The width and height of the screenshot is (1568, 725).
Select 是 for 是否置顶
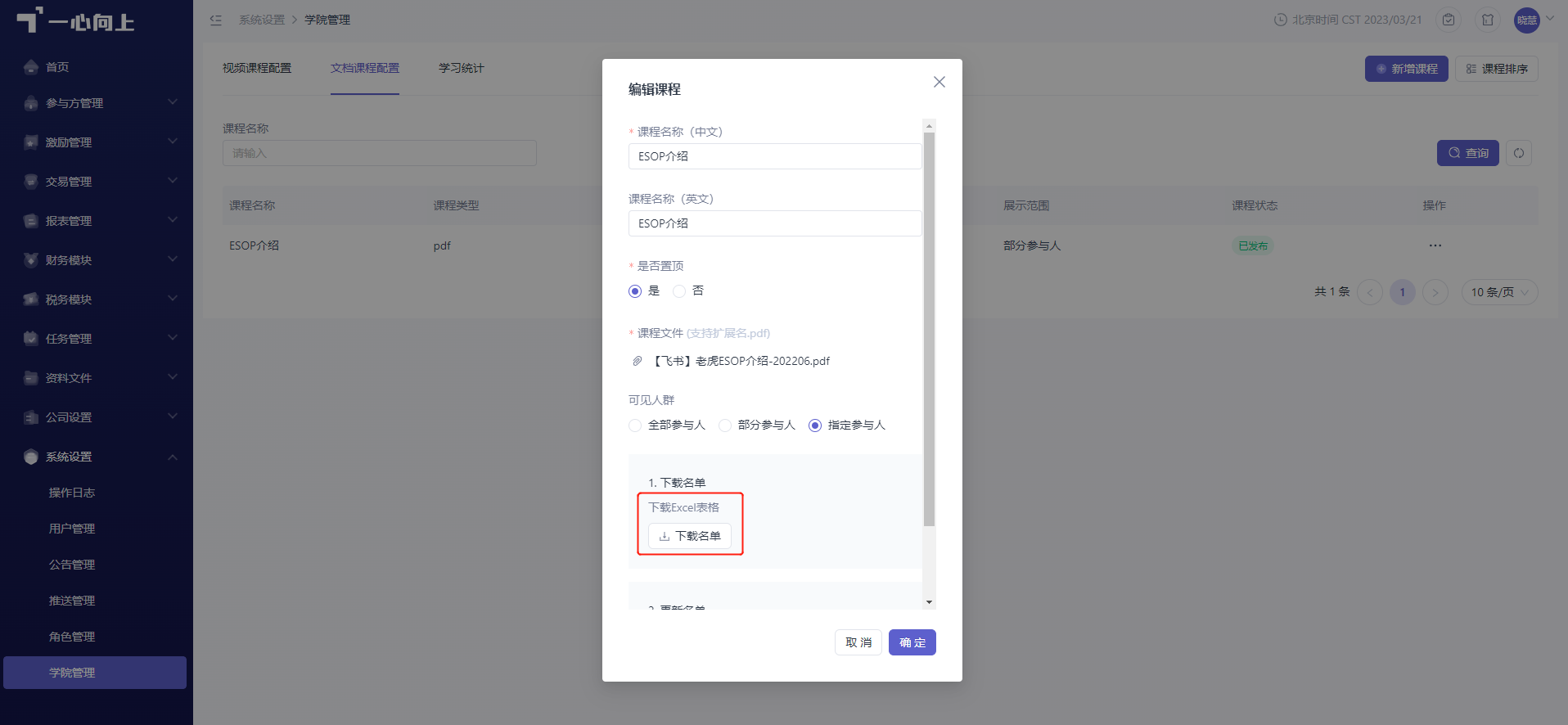pyautogui.click(x=635, y=291)
